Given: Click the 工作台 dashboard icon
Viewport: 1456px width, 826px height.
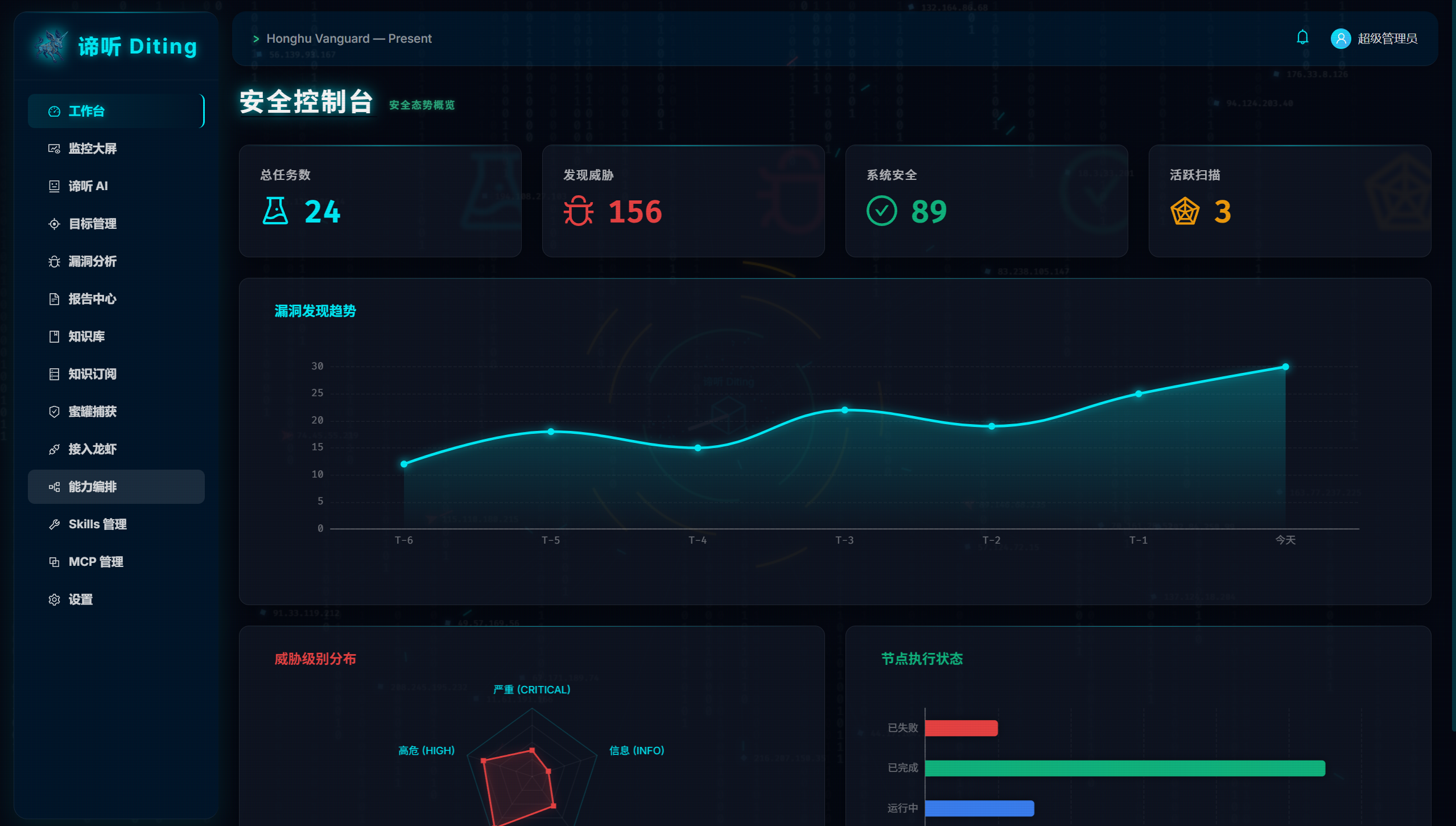Looking at the screenshot, I should 54,111.
